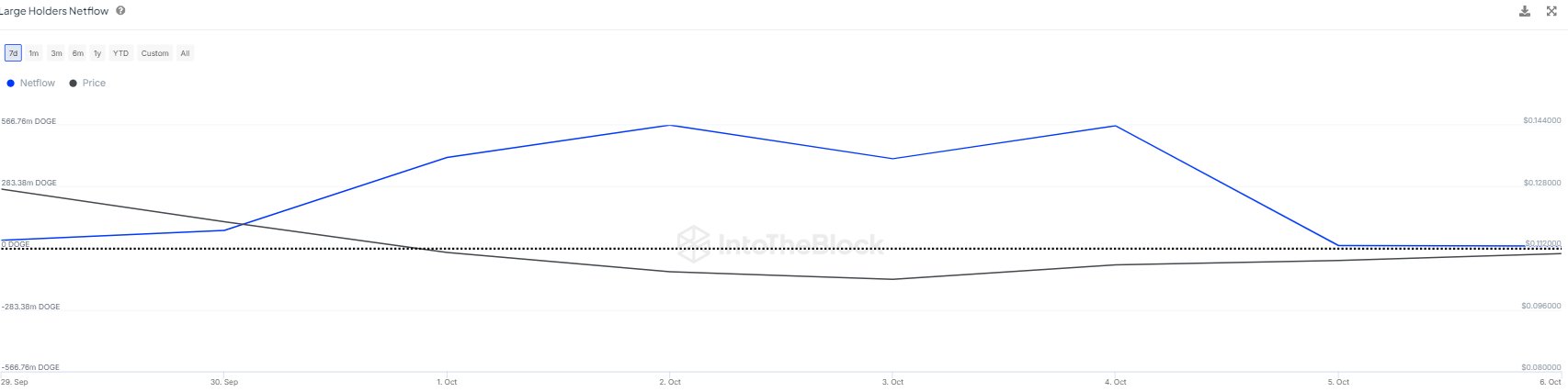Switch to the 1m time range
Screen dimensions: 1568x392
coord(34,53)
